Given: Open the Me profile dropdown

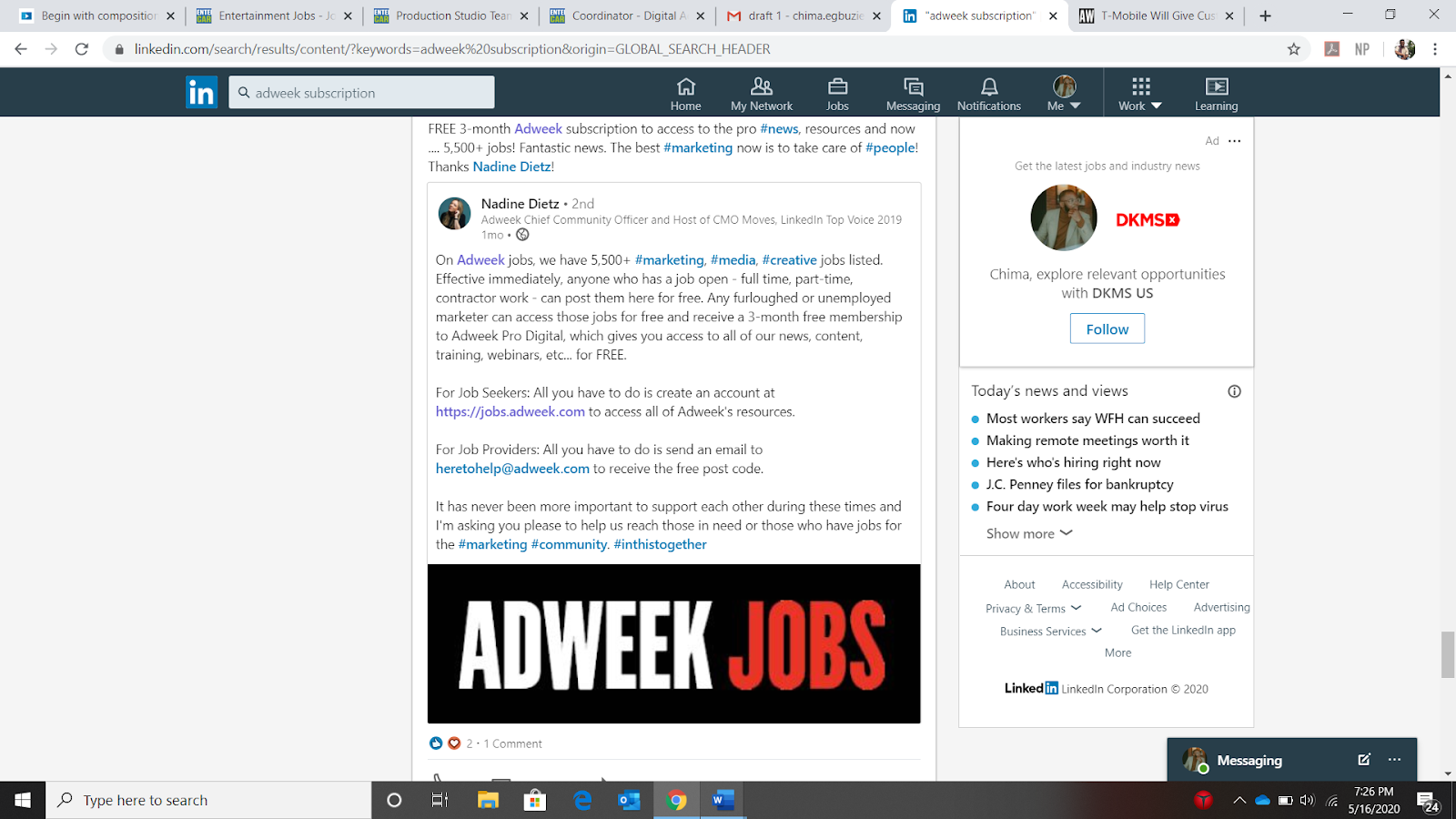Looking at the screenshot, I should pos(1064,94).
